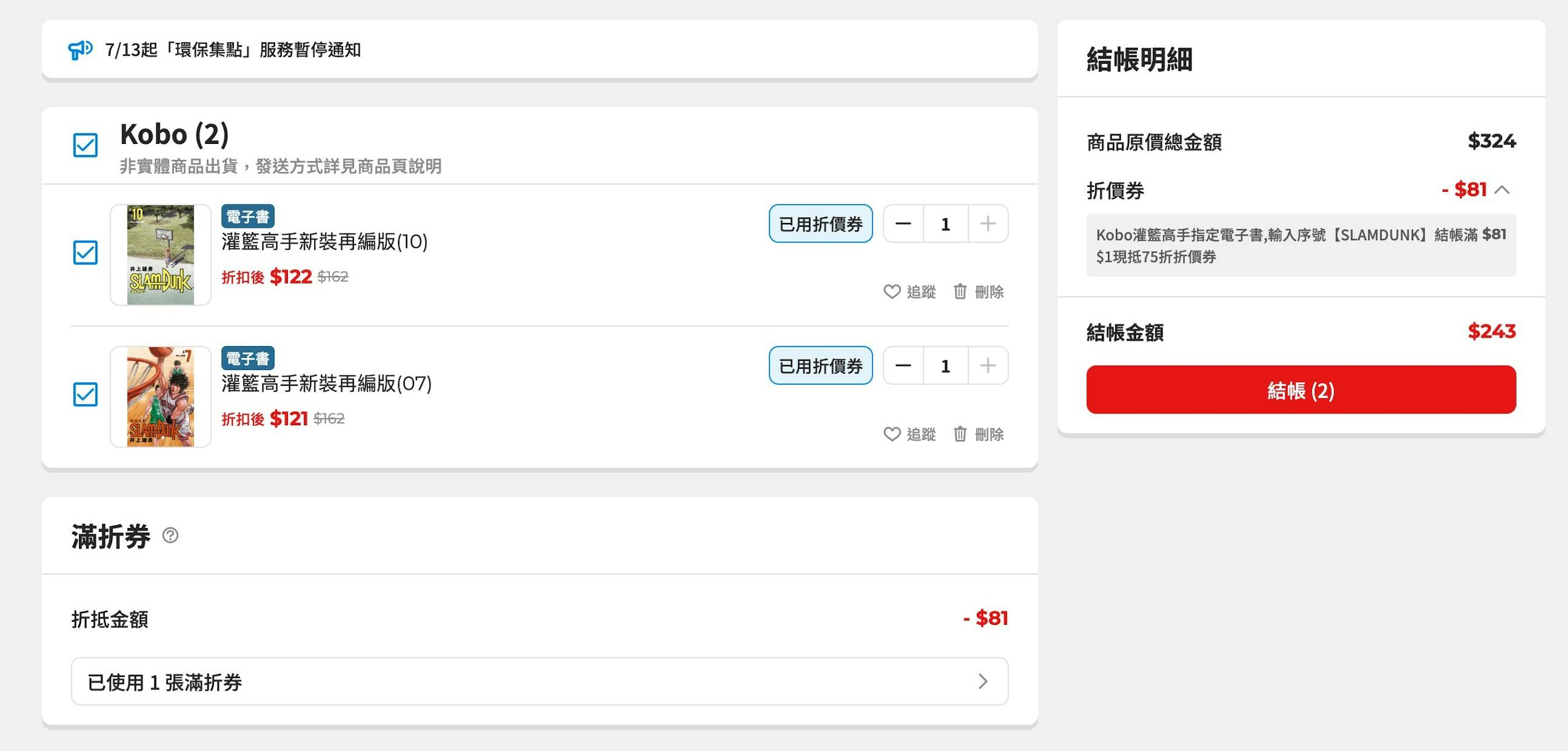Click quantity field for Slam Dunk (10)
Image resolution: width=1568 pixels, height=751 pixels.
coord(945,224)
